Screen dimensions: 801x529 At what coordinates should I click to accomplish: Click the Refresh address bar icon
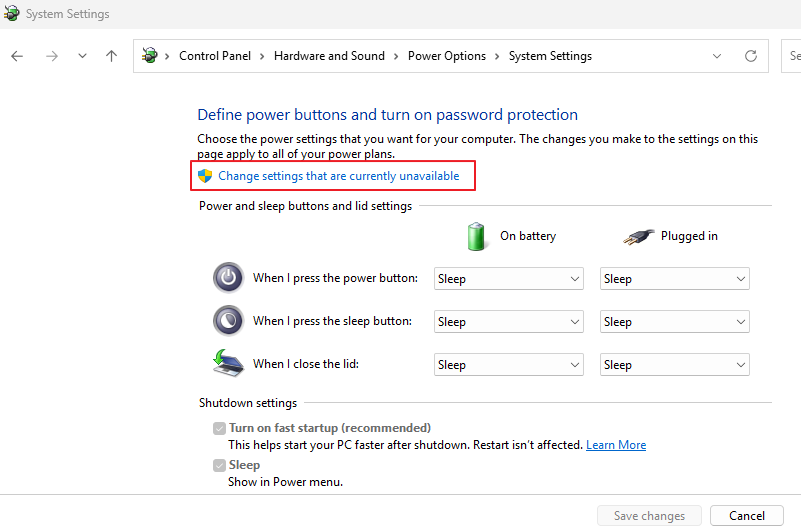[751, 56]
